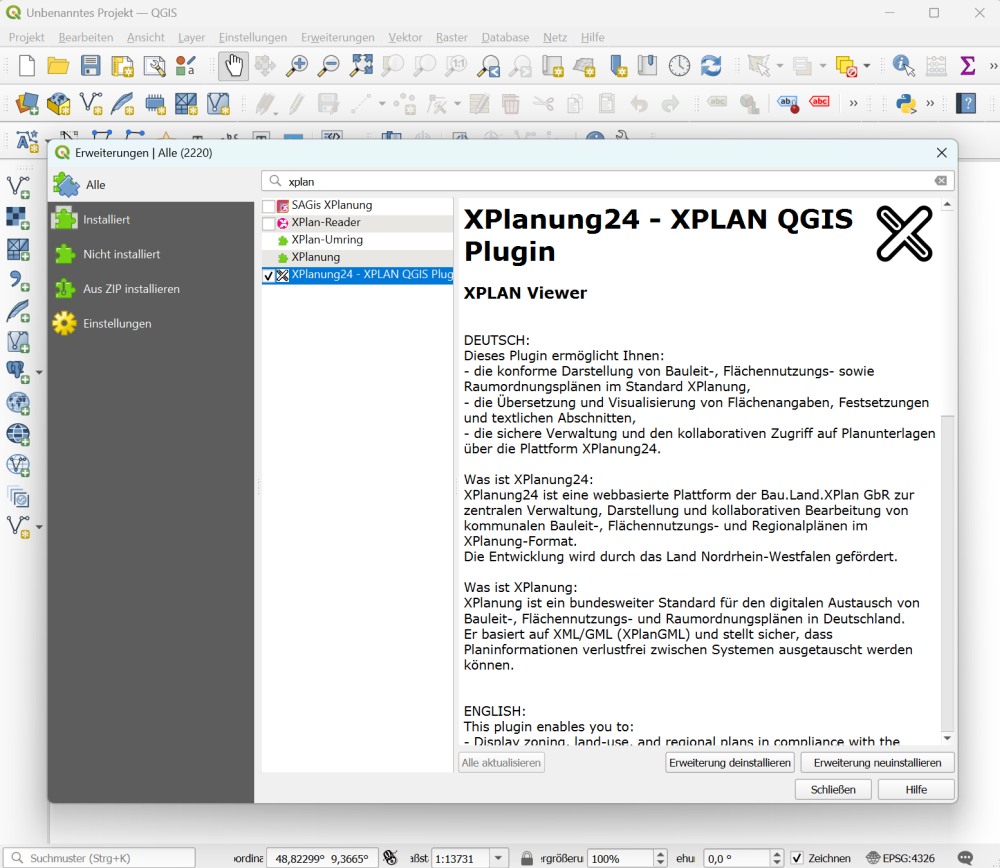The width and height of the screenshot is (1000, 868).
Task: Uncheck the XPlanung24 plugin checkbox
Action: [268, 275]
